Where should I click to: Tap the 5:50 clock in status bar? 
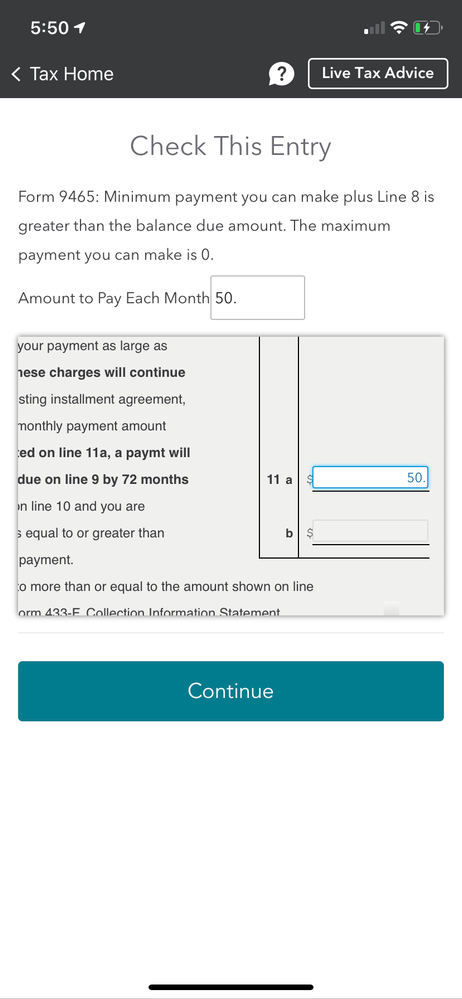[49, 28]
